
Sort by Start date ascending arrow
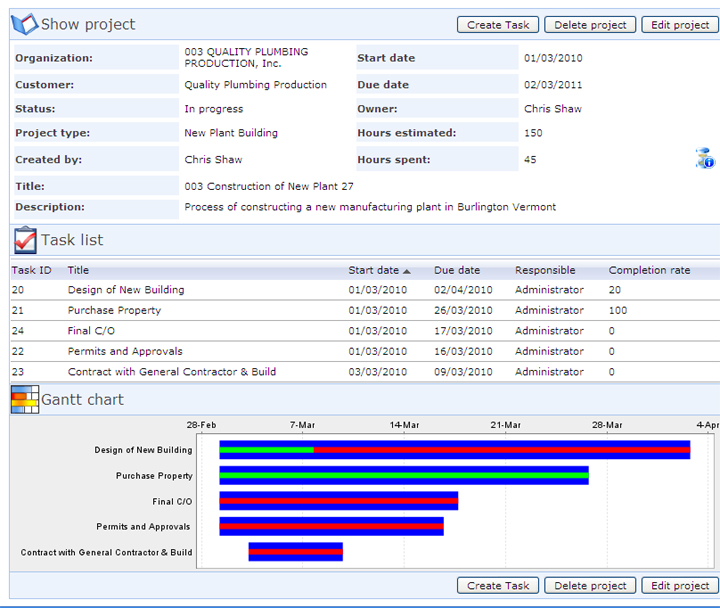coord(407,271)
